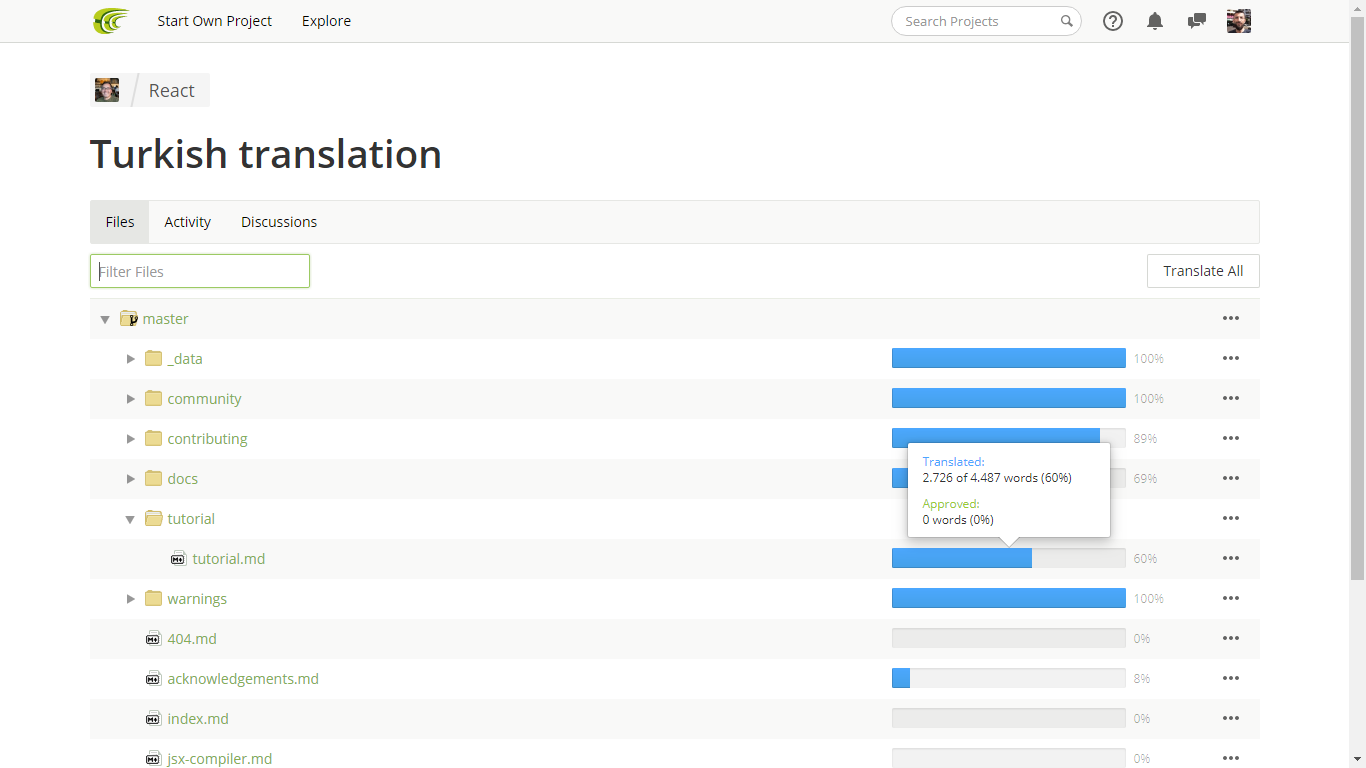Expand the contributing folder arrow
1366x768 pixels.
coord(130,438)
